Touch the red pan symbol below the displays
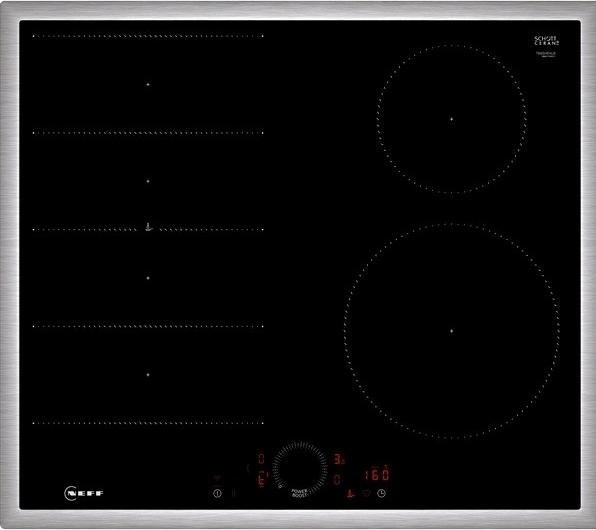The image size is (596, 530). pyautogui.click(x=350, y=494)
